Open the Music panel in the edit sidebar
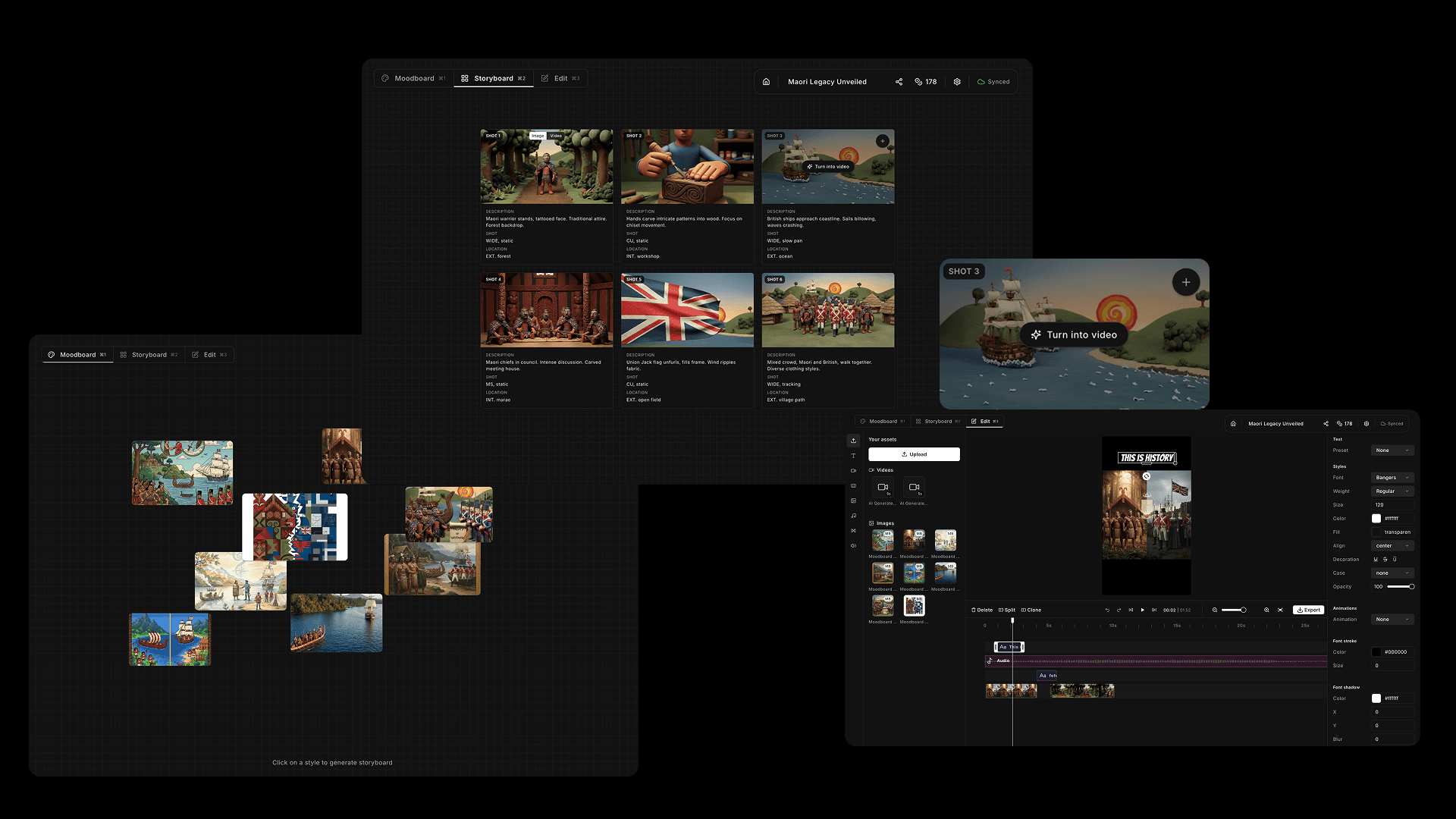The width and height of the screenshot is (1456, 819). pyautogui.click(x=853, y=515)
